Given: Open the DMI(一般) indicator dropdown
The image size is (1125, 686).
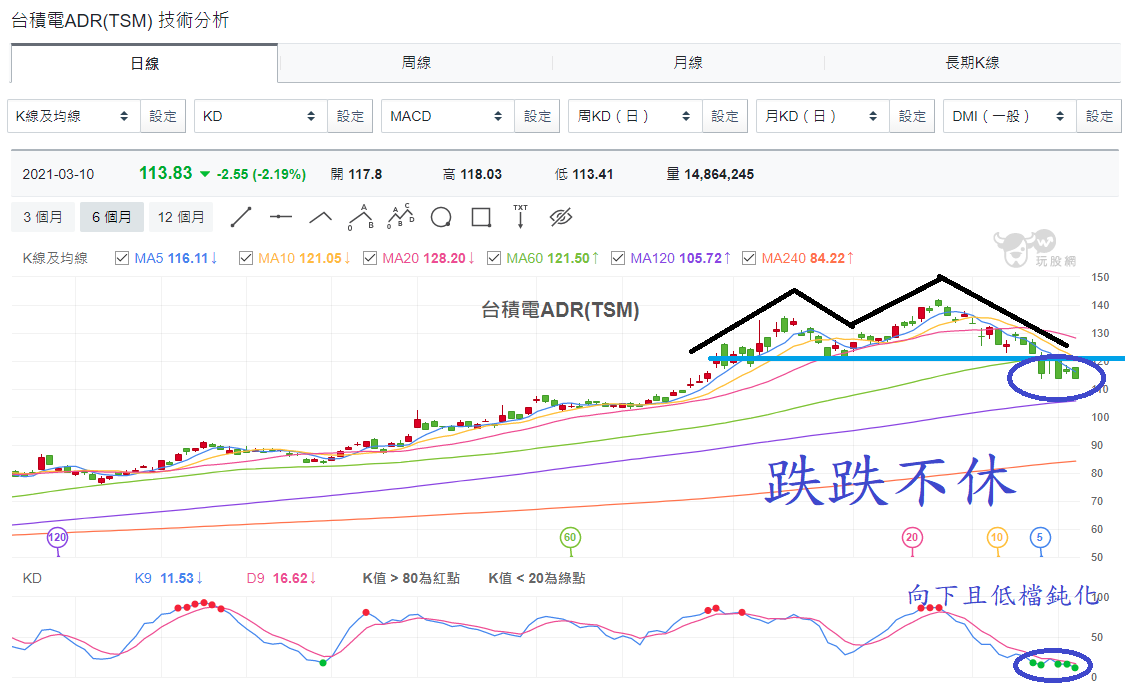Looking at the screenshot, I should coord(1008,116).
